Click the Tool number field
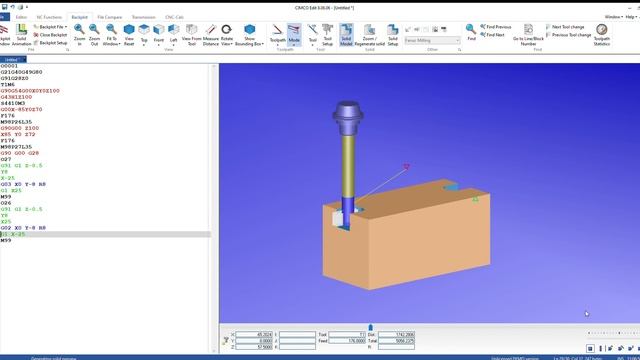Screen dimensions: 640x360 click(347, 334)
